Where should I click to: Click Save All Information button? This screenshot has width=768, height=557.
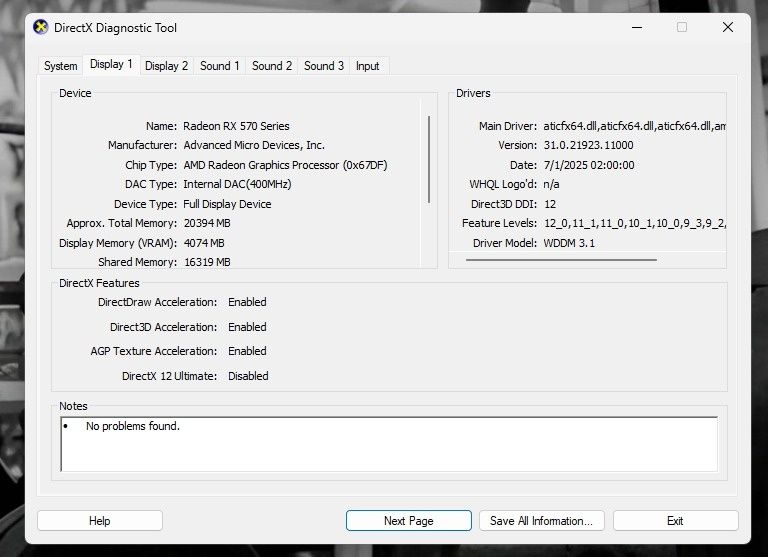point(541,521)
